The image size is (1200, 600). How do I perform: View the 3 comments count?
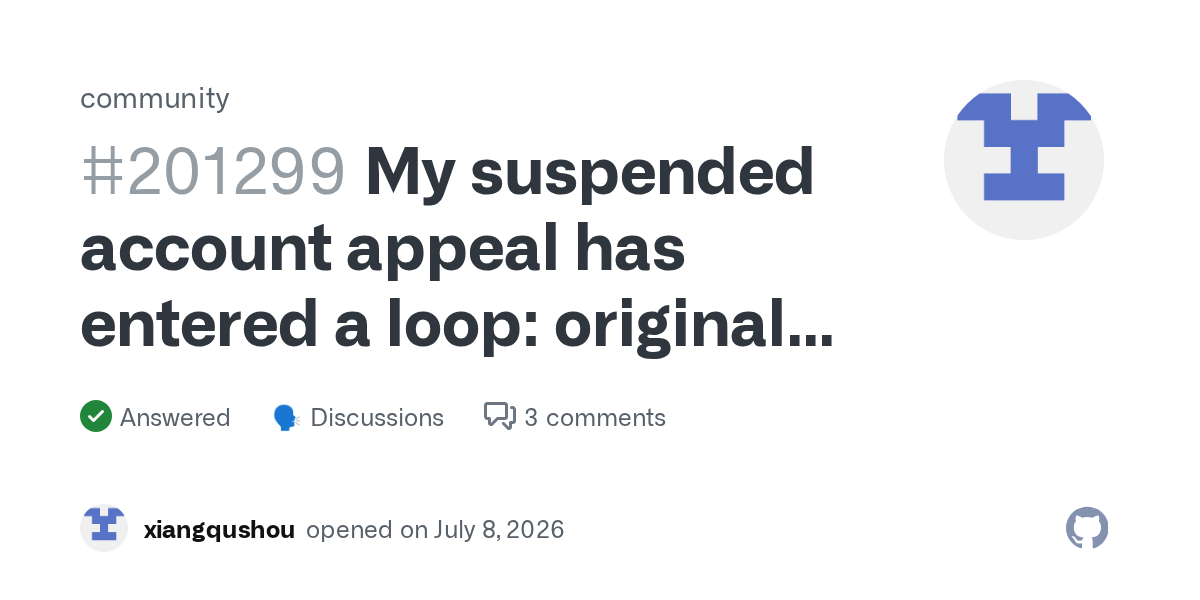[x=595, y=417]
